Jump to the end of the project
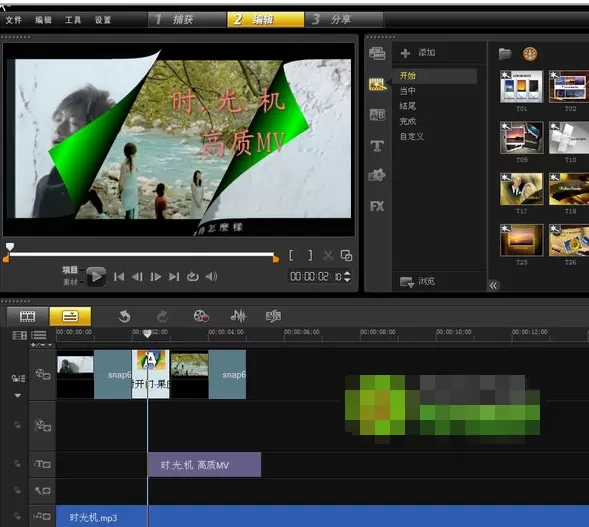This screenshot has width=589, height=527. (174, 277)
